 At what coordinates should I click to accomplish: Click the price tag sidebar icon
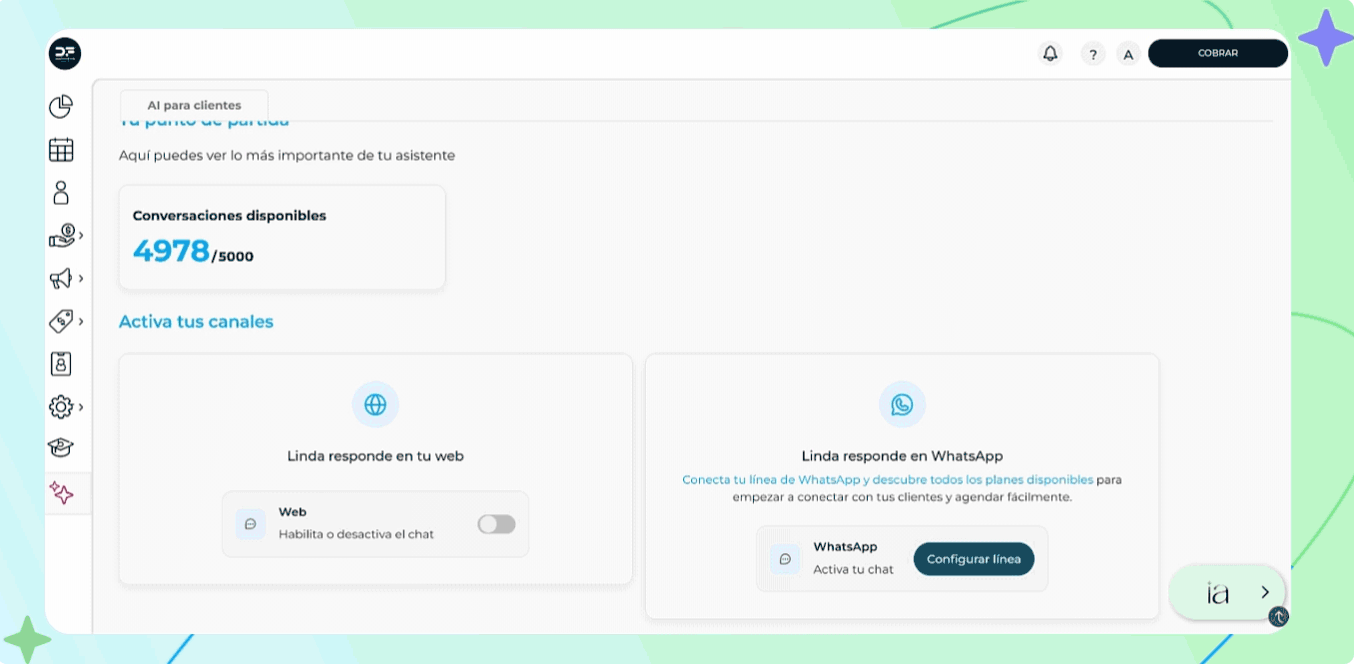tap(60, 321)
